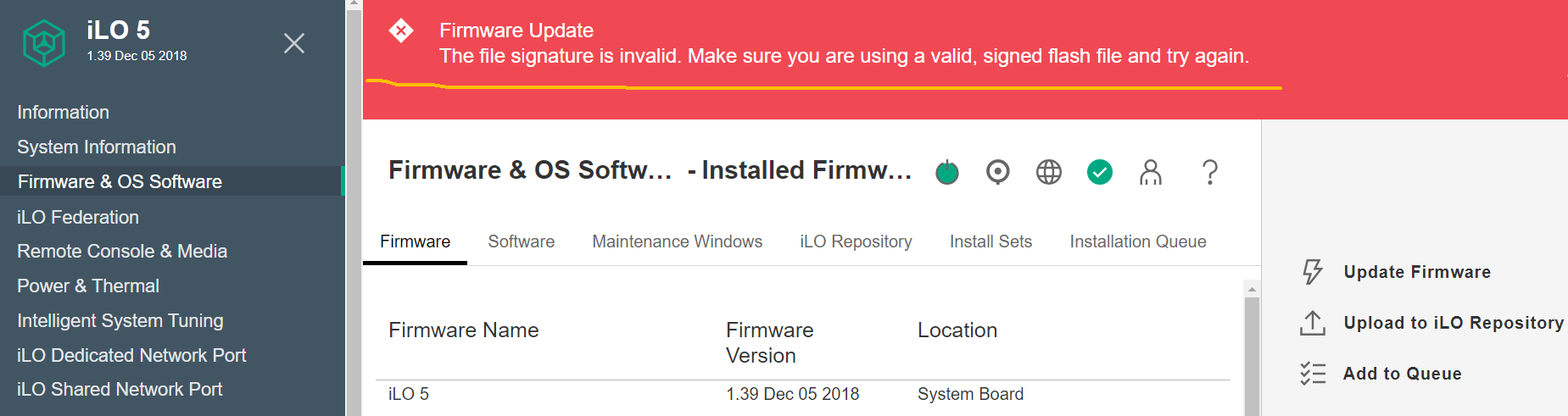Close the navigation sidebar with the X
The height and width of the screenshot is (416, 1568).
tap(294, 43)
